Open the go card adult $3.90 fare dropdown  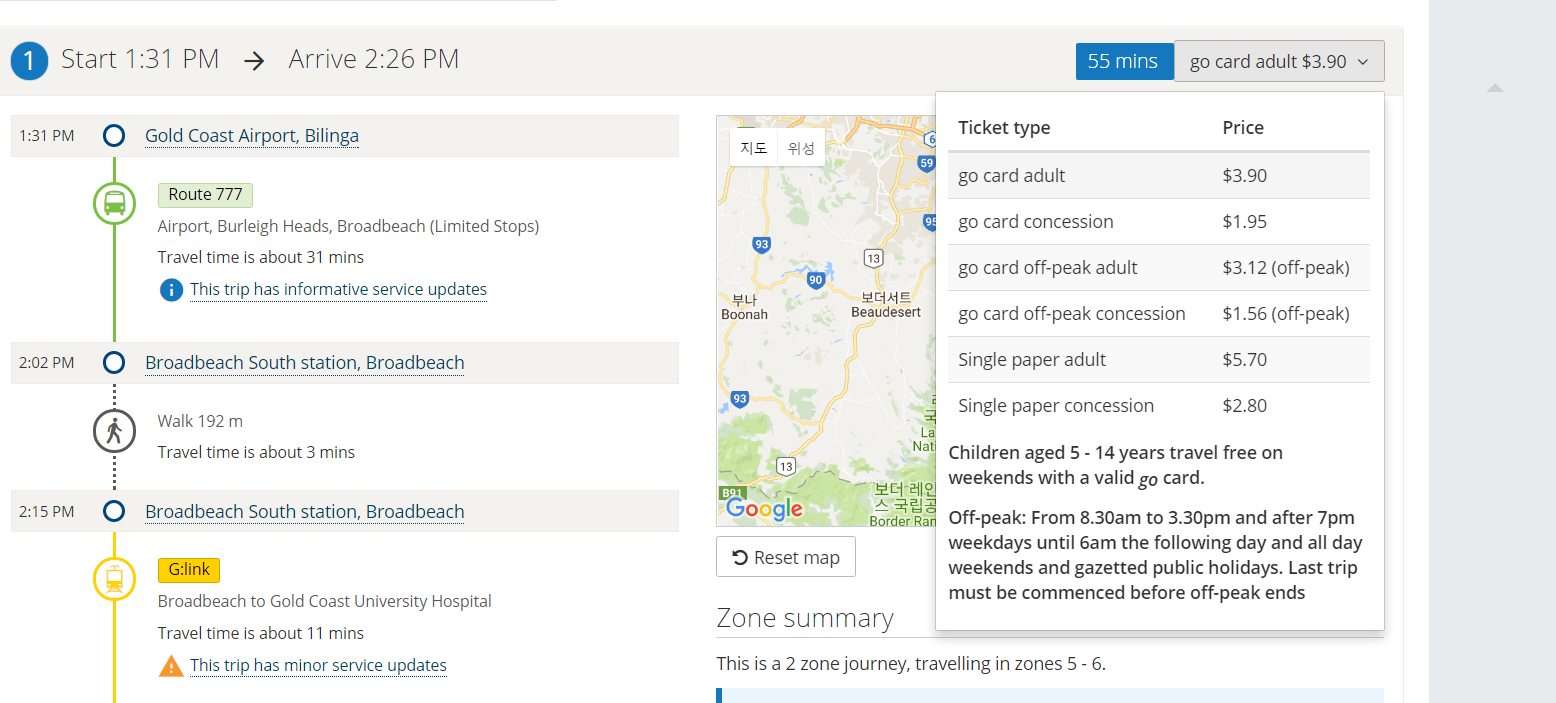[1279, 61]
